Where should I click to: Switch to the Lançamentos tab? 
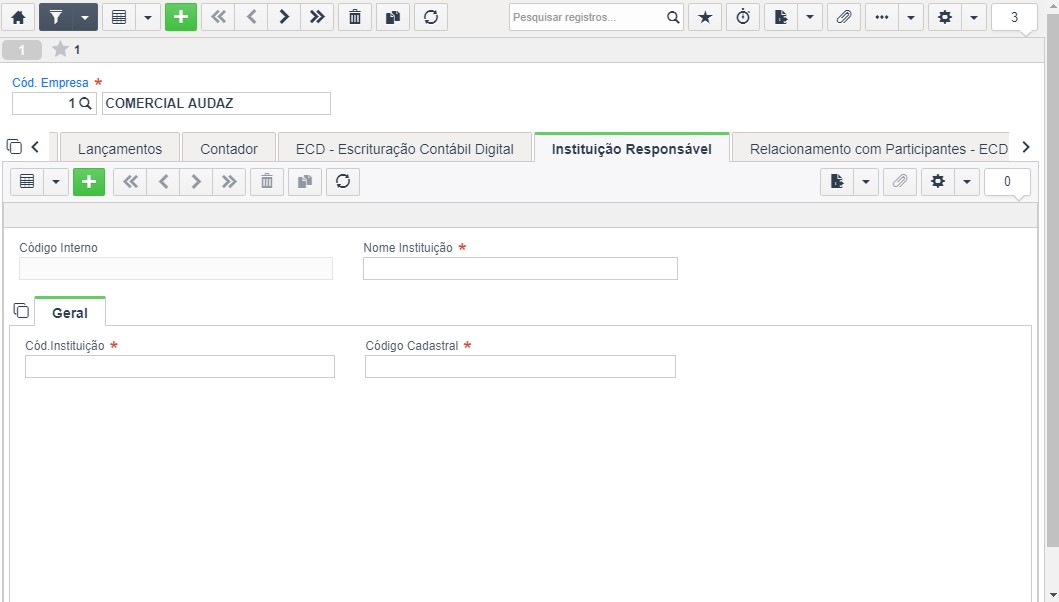[x=120, y=149]
